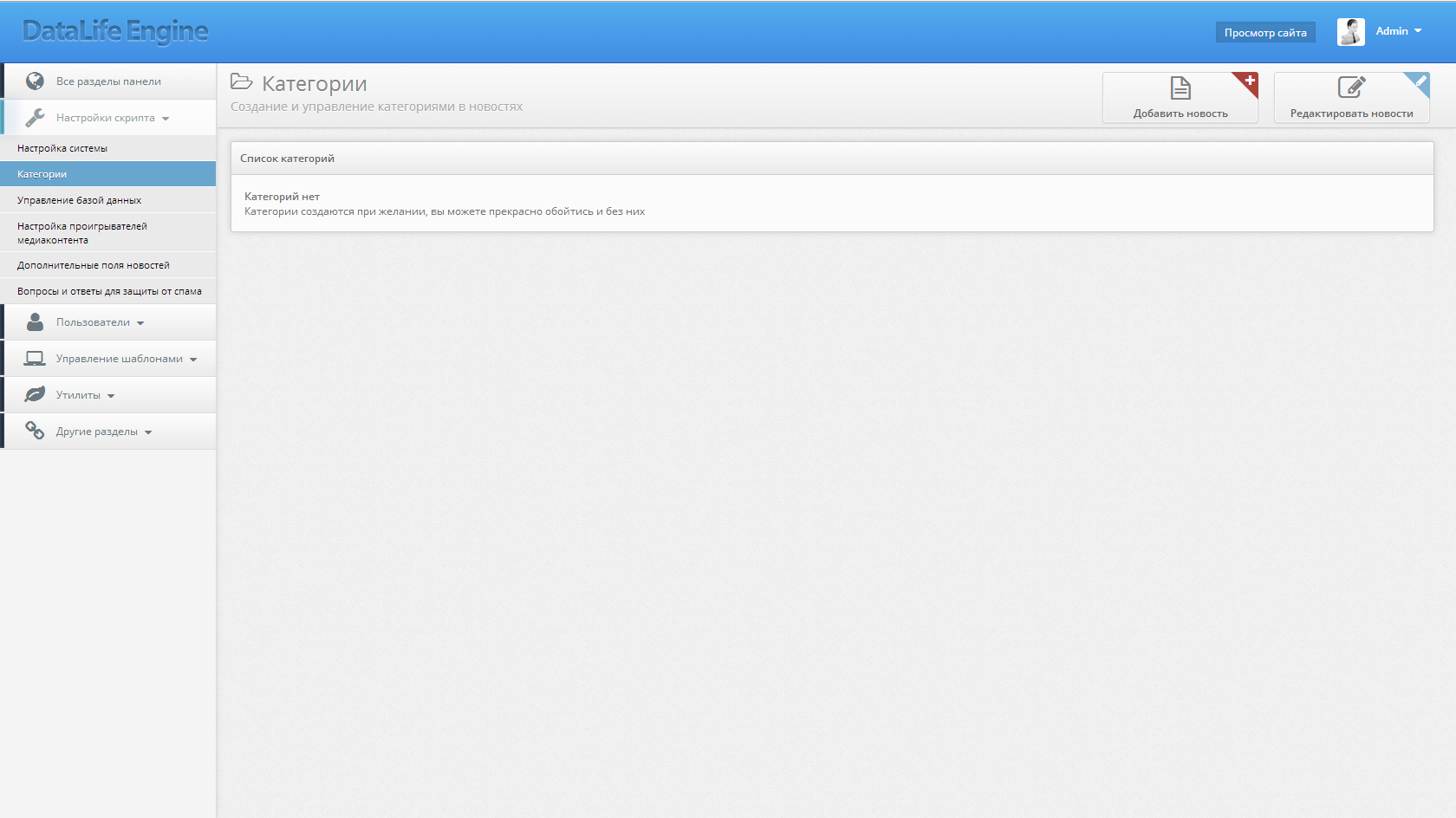The width and height of the screenshot is (1456, 818).
Task: Click the Пользователи menu label
Action: pos(93,322)
